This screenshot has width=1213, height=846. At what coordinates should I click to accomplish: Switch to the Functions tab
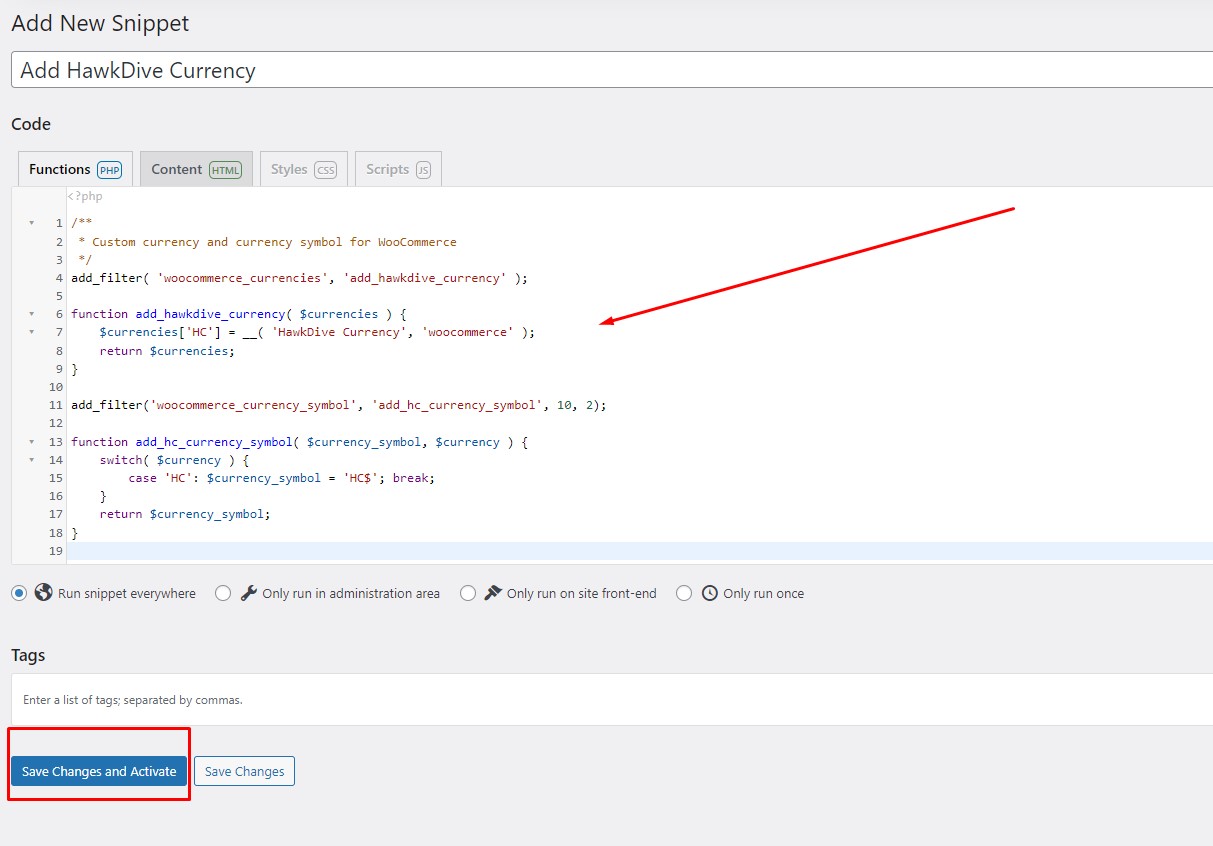coord(74,170)
